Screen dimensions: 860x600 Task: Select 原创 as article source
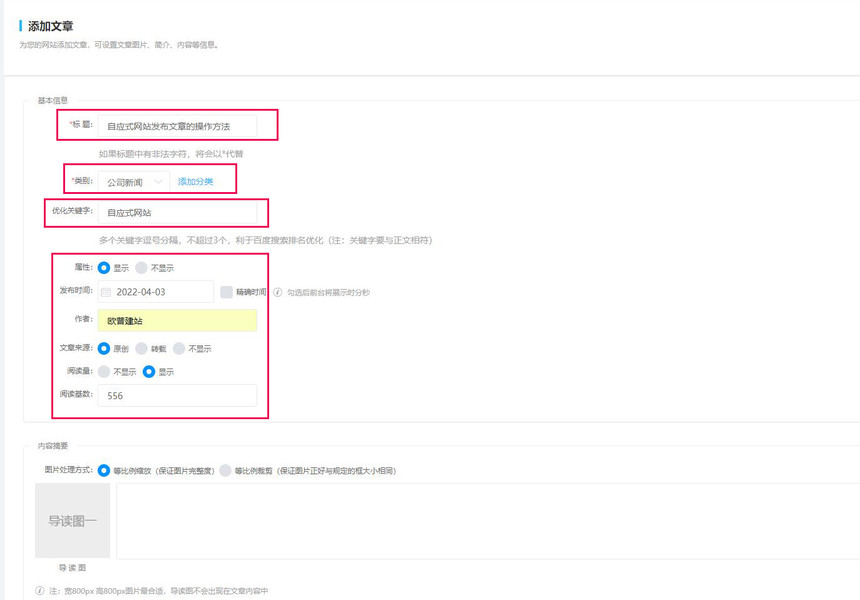[104, 349]
